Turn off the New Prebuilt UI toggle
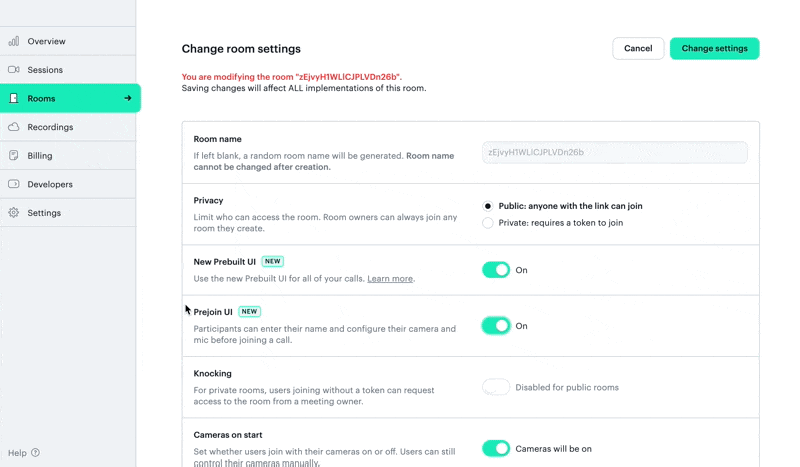The width and height of the screenshot is (800, 467). [496, 270]
